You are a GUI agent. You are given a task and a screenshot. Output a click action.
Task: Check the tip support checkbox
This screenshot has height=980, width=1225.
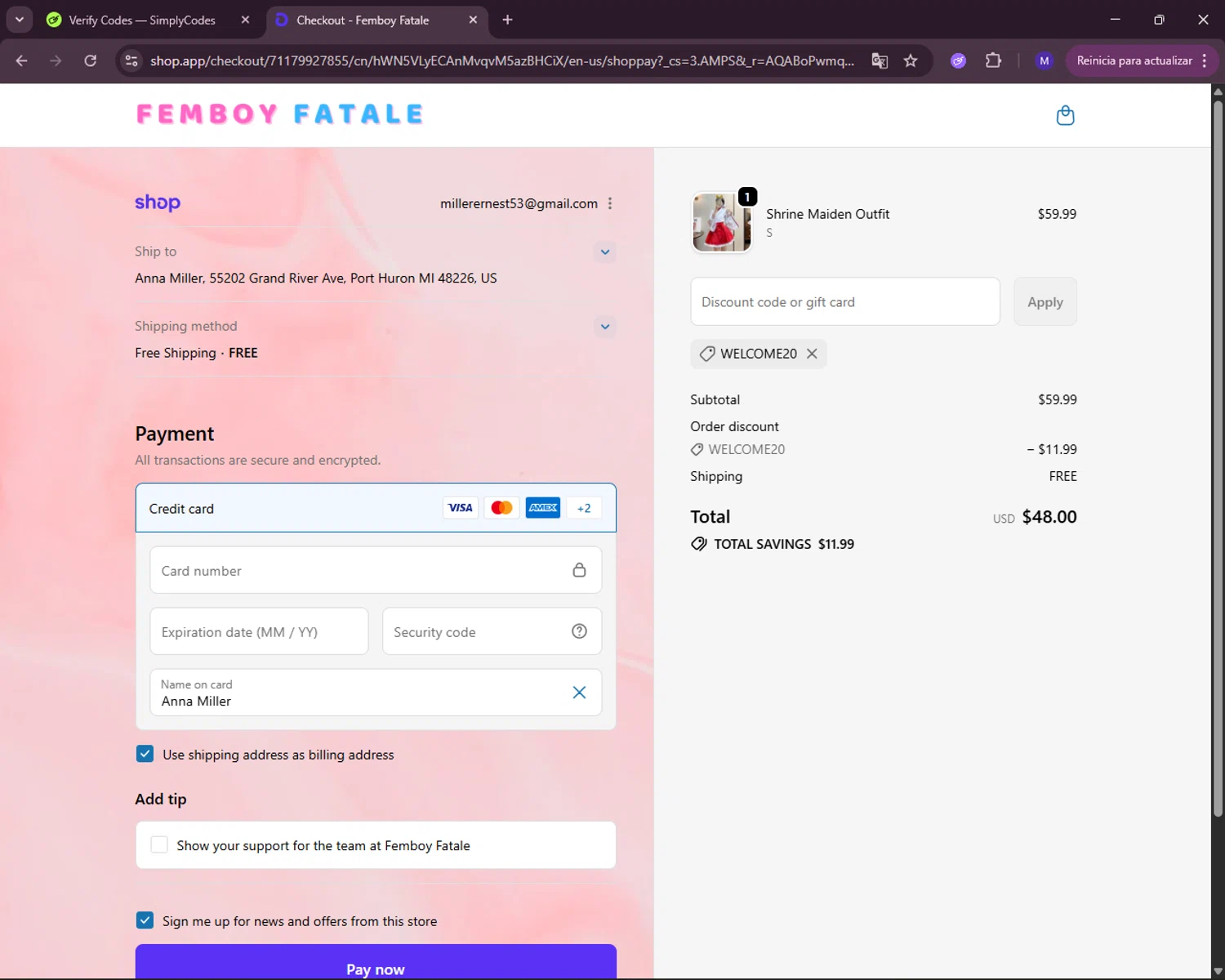click(x=159, y=845)
